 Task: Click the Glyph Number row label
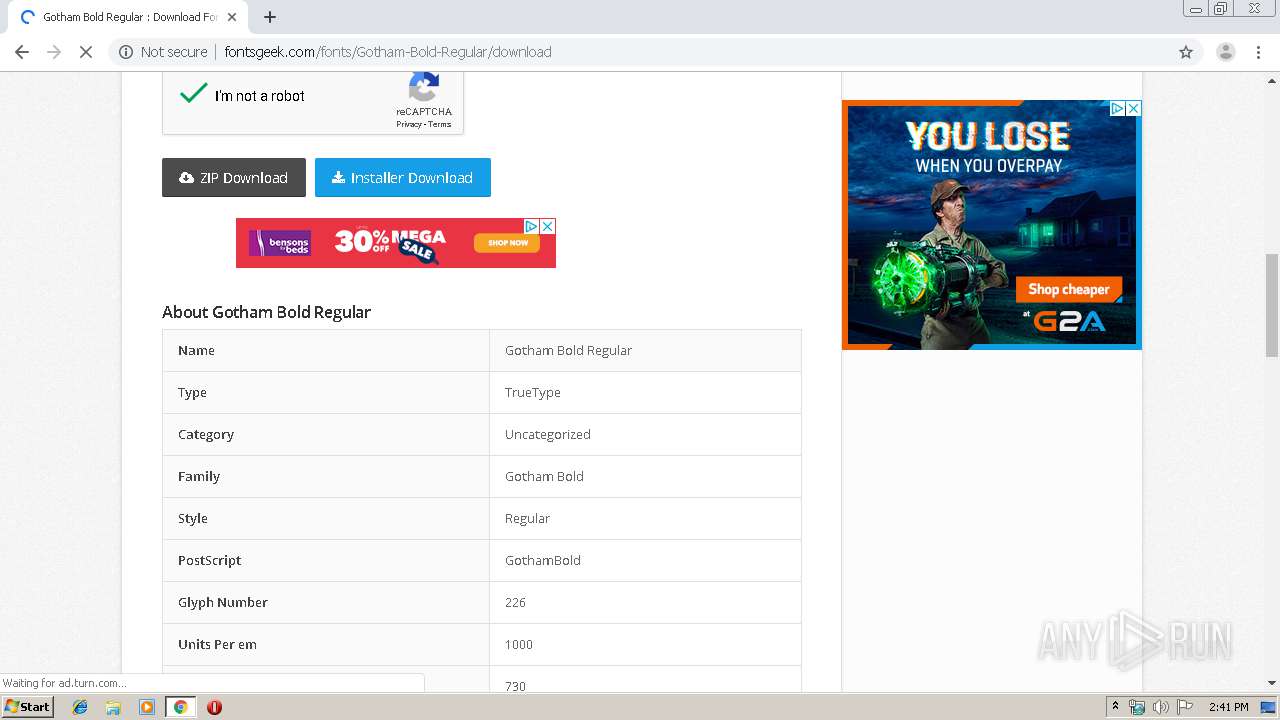pyautogui.click(x=223, y=602)
